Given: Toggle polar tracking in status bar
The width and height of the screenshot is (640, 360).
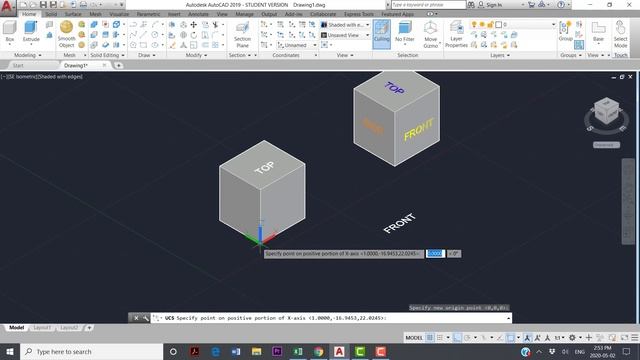Looking at the screenshot, I should click(x=467, y=338).
